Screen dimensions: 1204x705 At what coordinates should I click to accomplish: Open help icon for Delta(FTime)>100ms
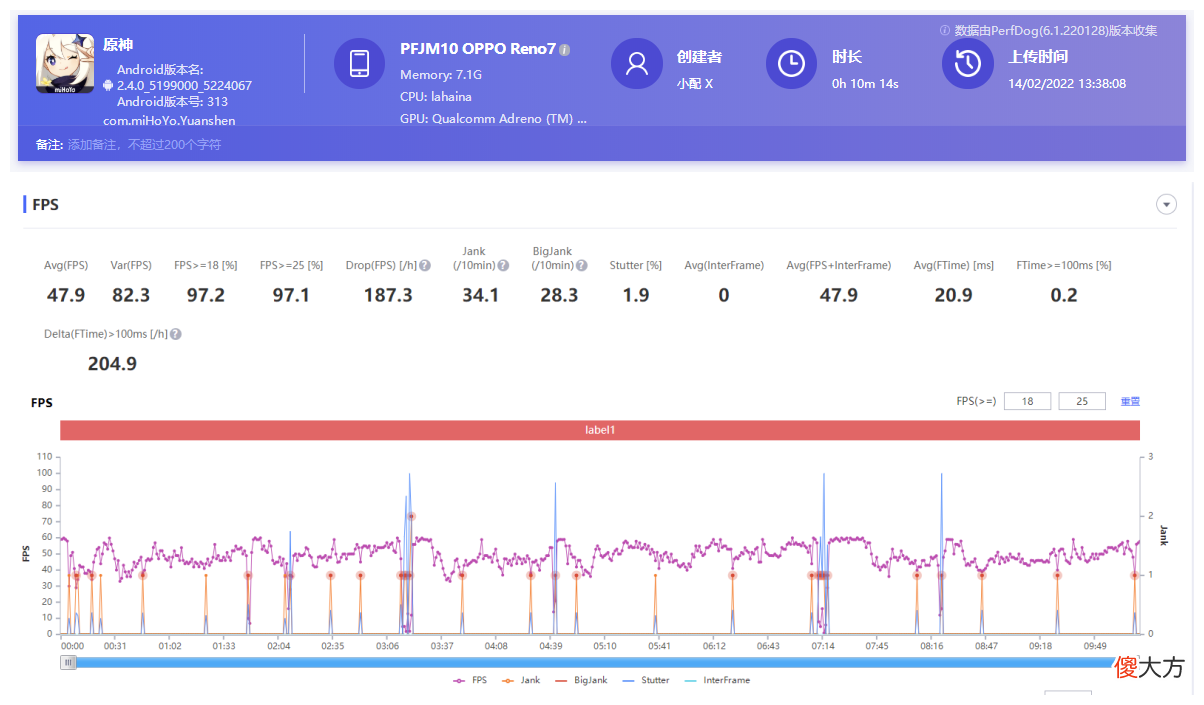[175, 335]
